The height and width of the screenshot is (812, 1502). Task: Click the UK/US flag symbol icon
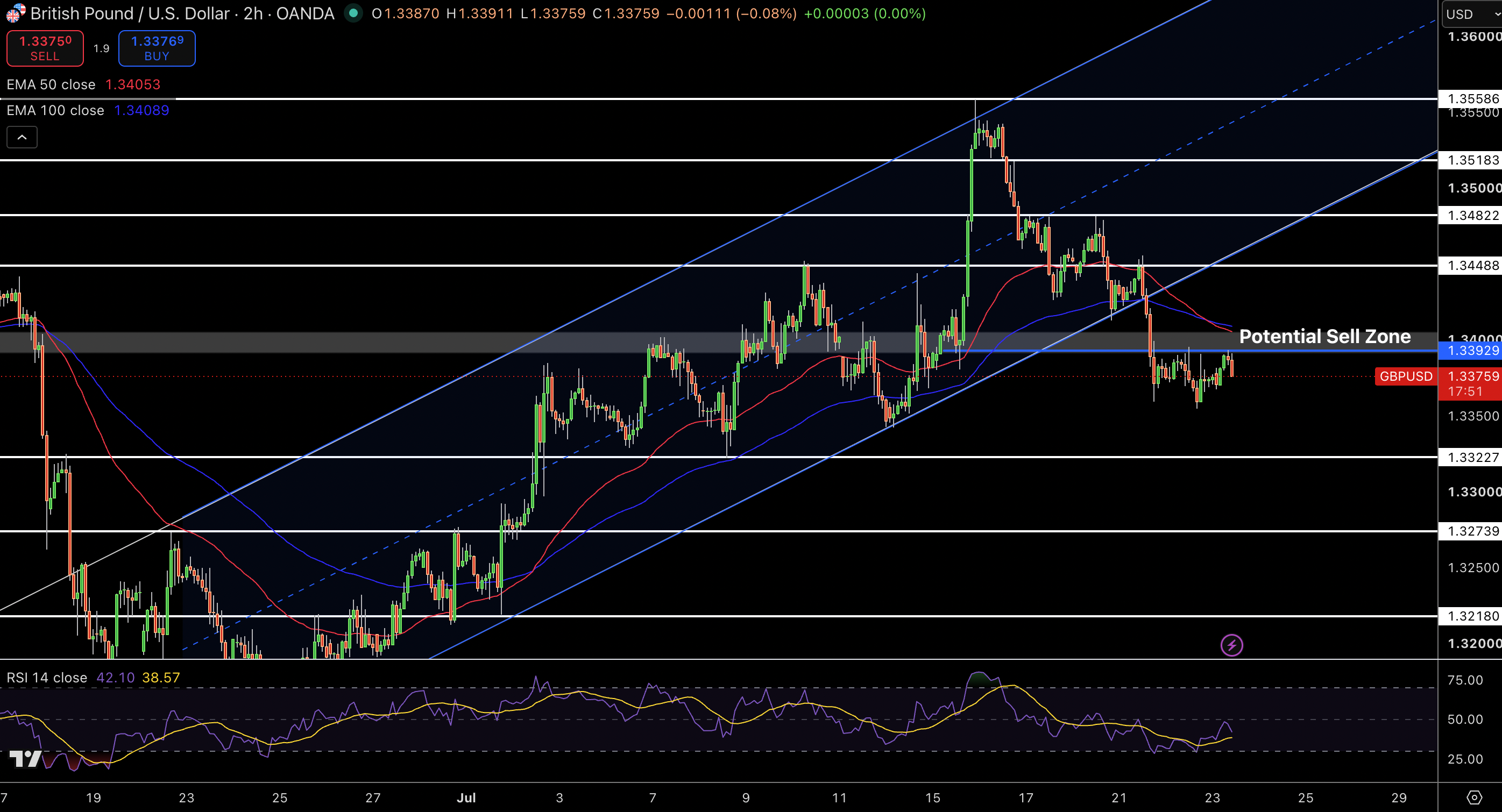pyautogui.click(x=15, y=13)
